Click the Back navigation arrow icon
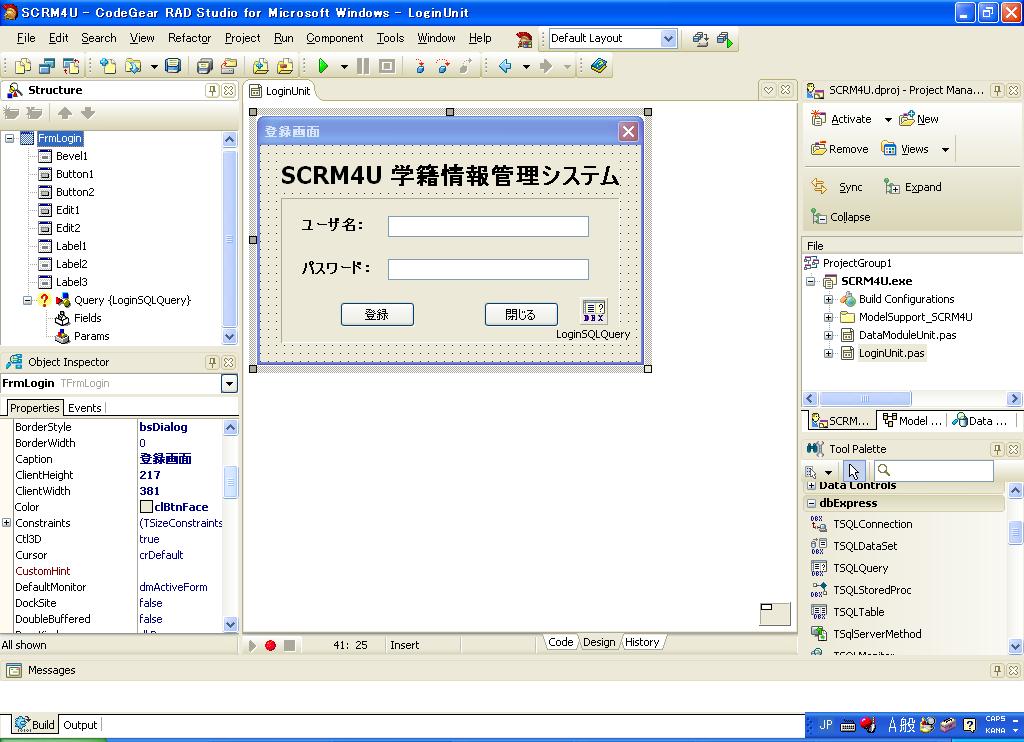The width and height of the screenshot is (1024, 742). coord(505,66)
